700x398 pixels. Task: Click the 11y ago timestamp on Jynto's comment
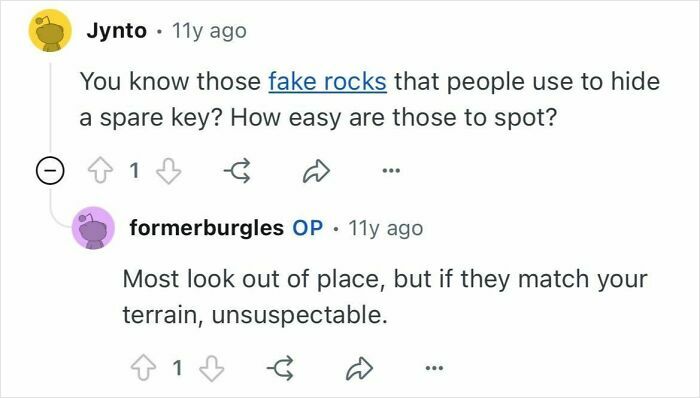coord(209,31)
